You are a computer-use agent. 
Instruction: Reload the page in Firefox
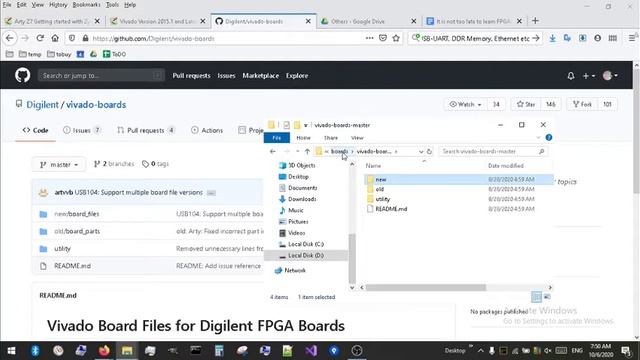pyautogui.click(x=40, y=38)
